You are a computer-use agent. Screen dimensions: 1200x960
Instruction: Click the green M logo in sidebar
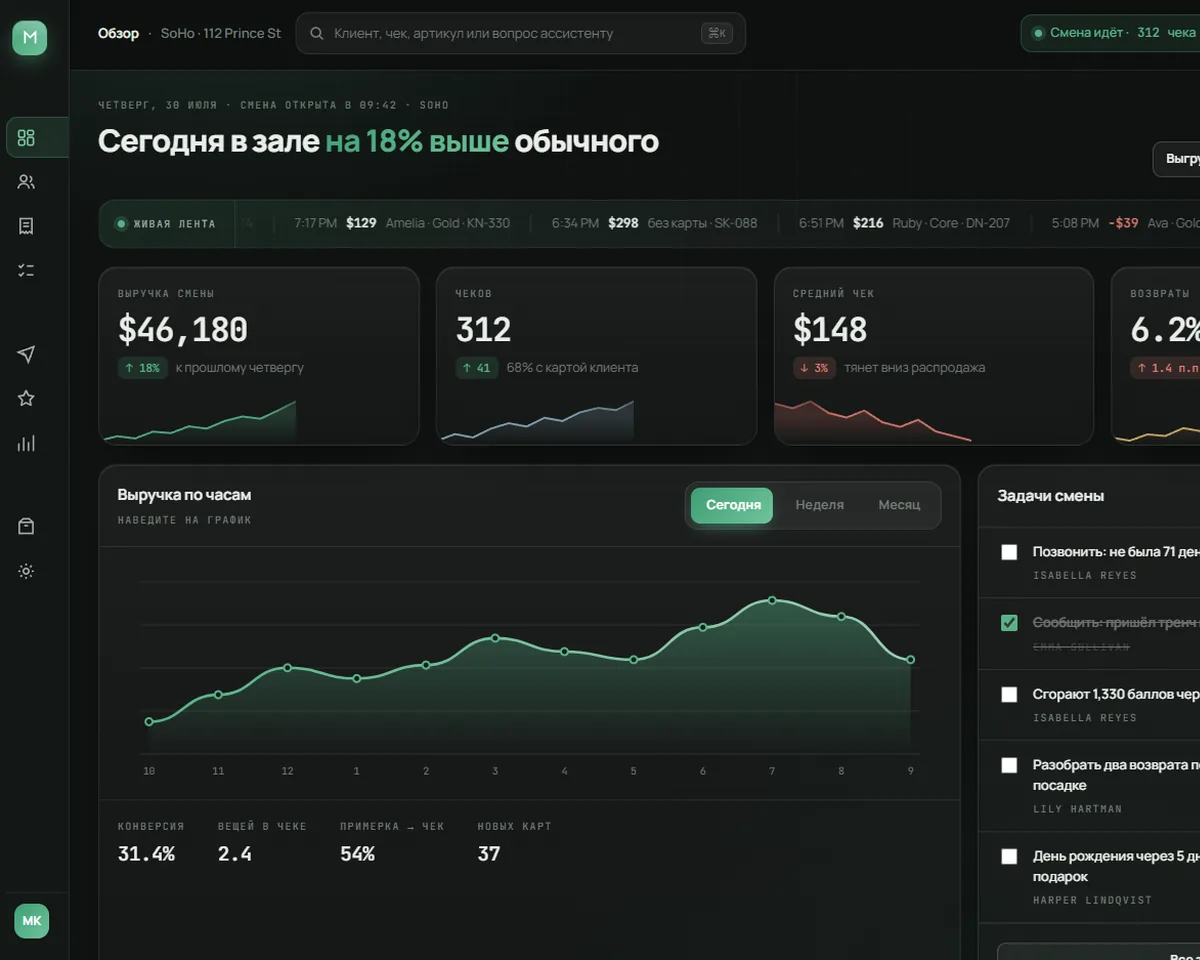[30, 38]
